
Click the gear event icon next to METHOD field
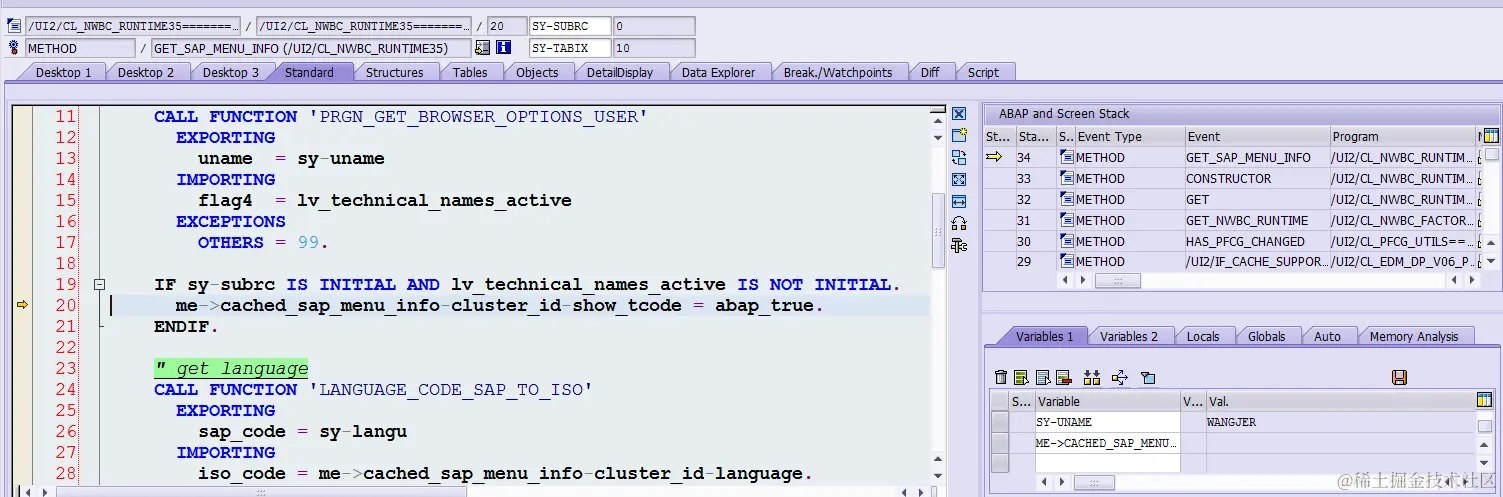[x=14, y=48]
